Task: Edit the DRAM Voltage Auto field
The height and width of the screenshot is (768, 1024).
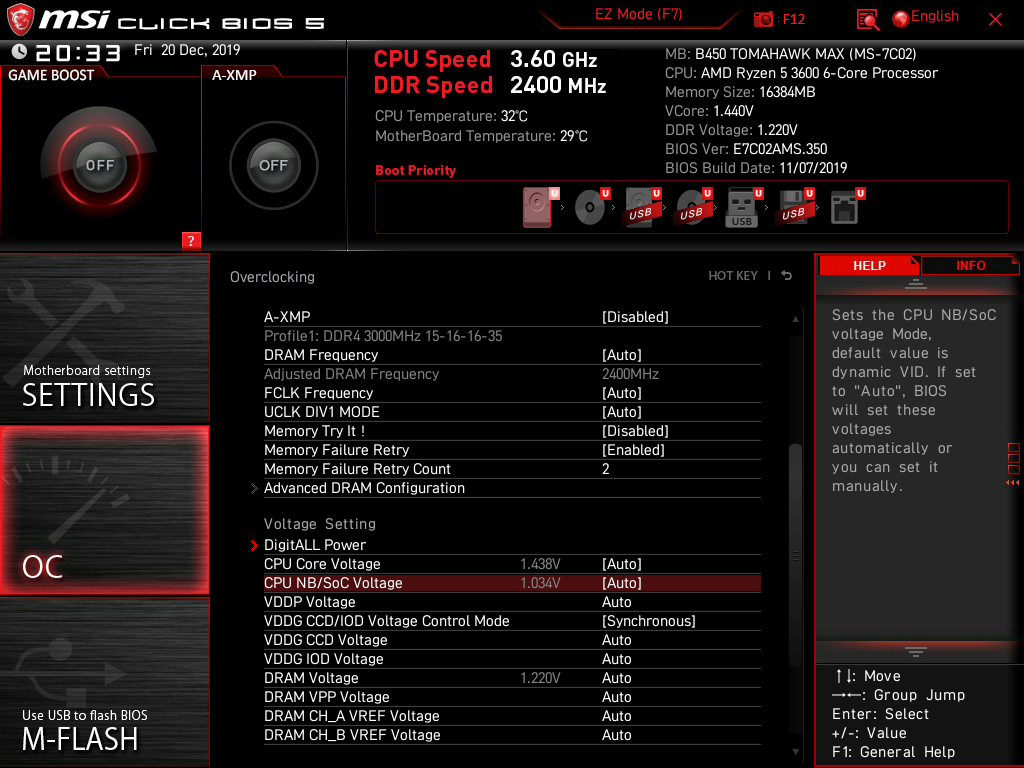Action: pyautogui.click(x=616, y=678)
